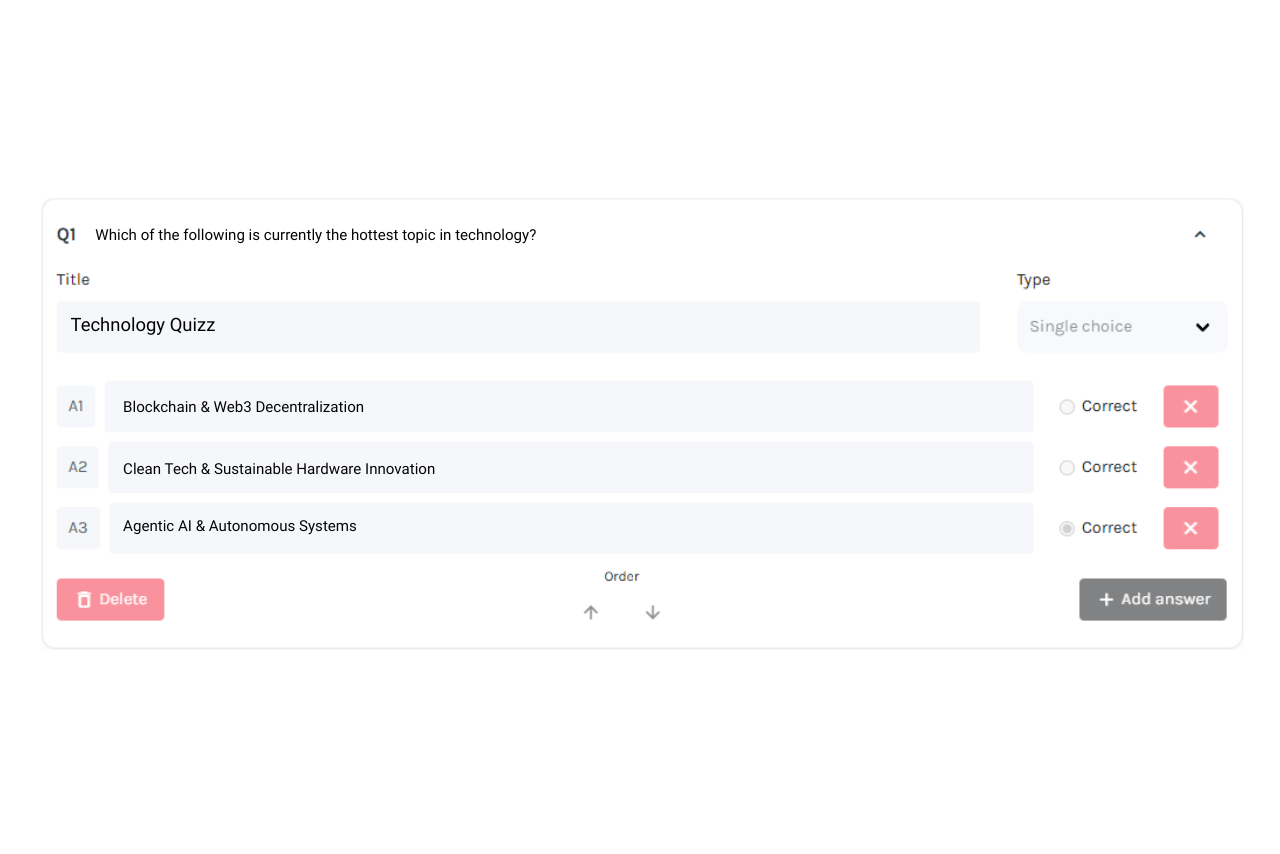1280x854 pixels.
Task: Click the A2 answer label
Action: (78, 467)
